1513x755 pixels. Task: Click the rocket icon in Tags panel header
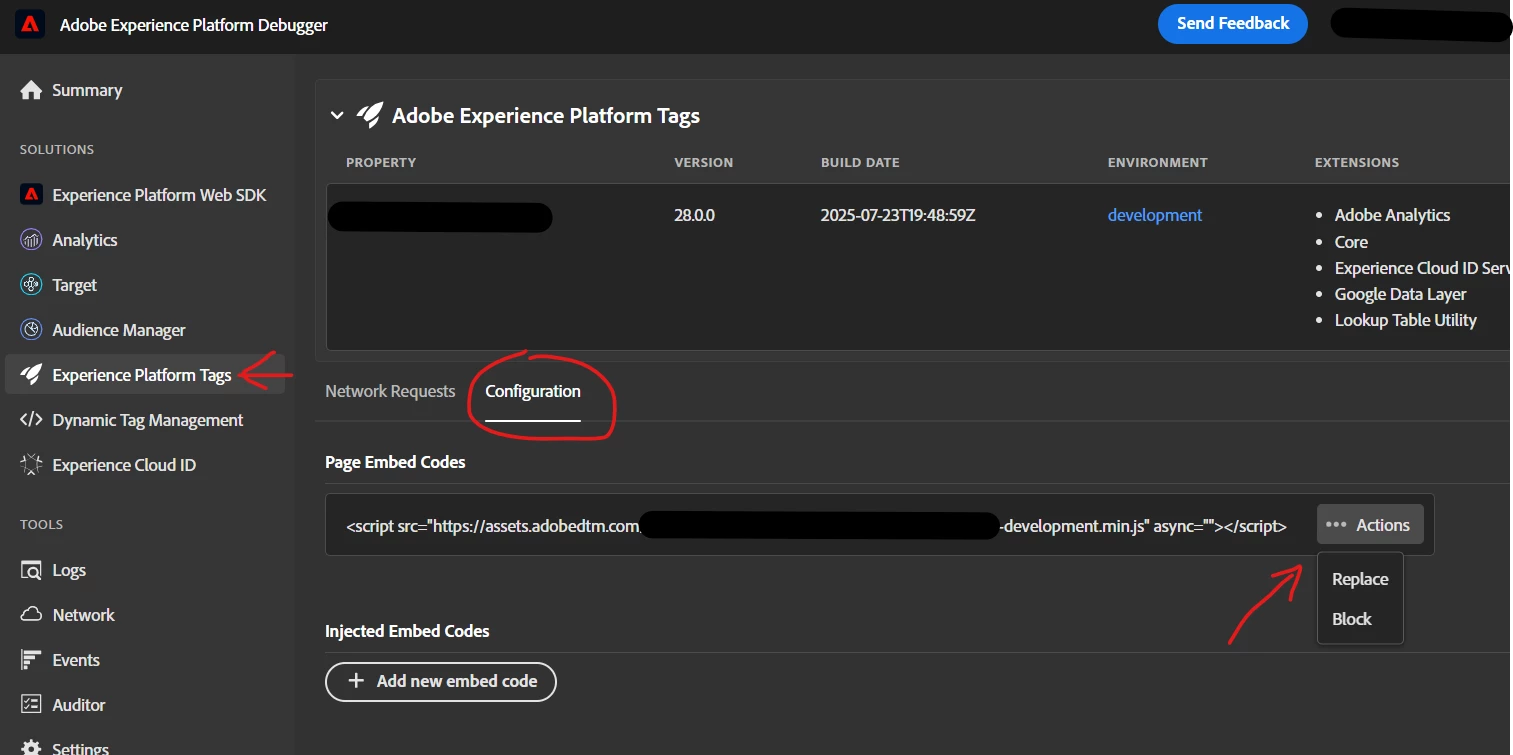click(369, 116)
